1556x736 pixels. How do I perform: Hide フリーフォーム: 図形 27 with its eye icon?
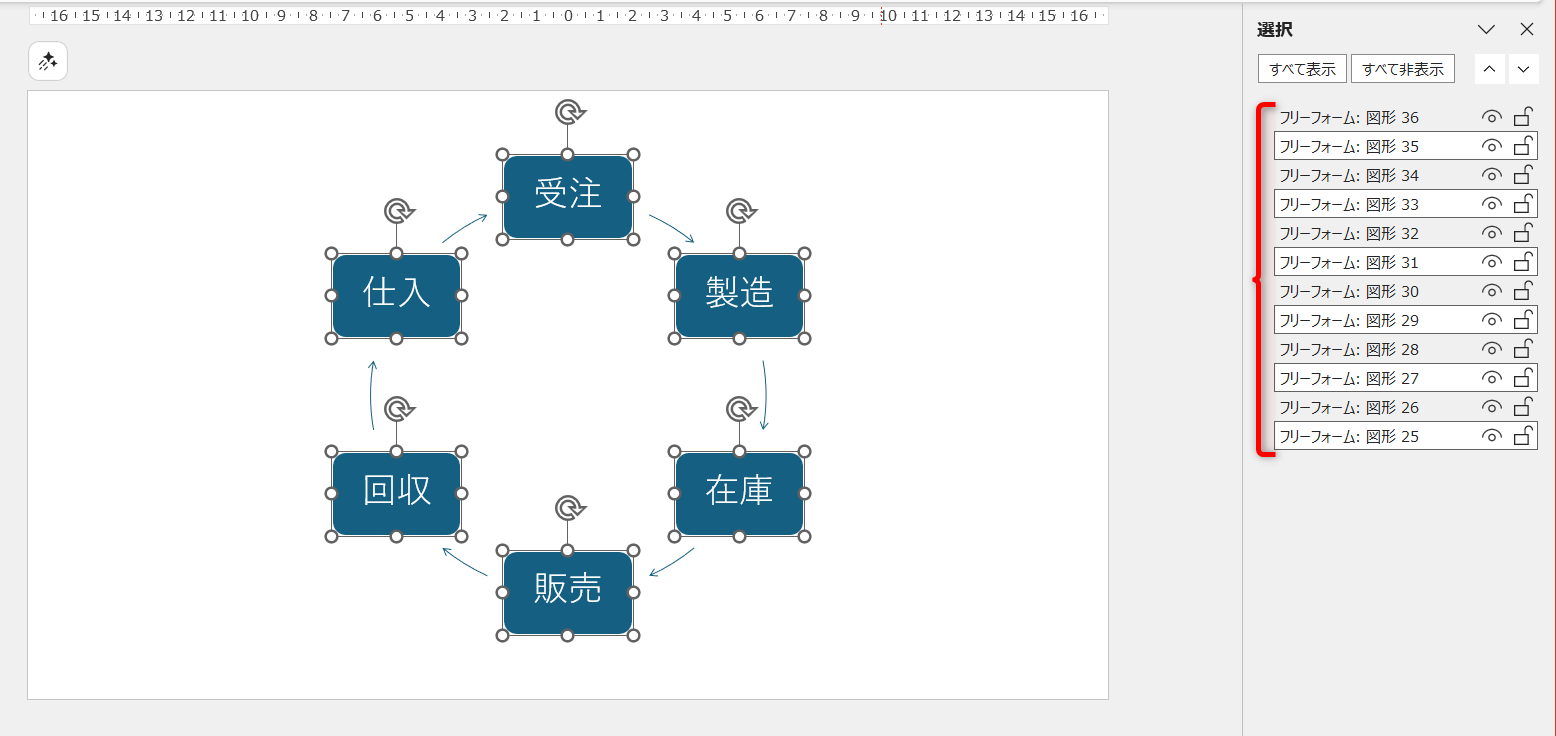point(1491,379)
